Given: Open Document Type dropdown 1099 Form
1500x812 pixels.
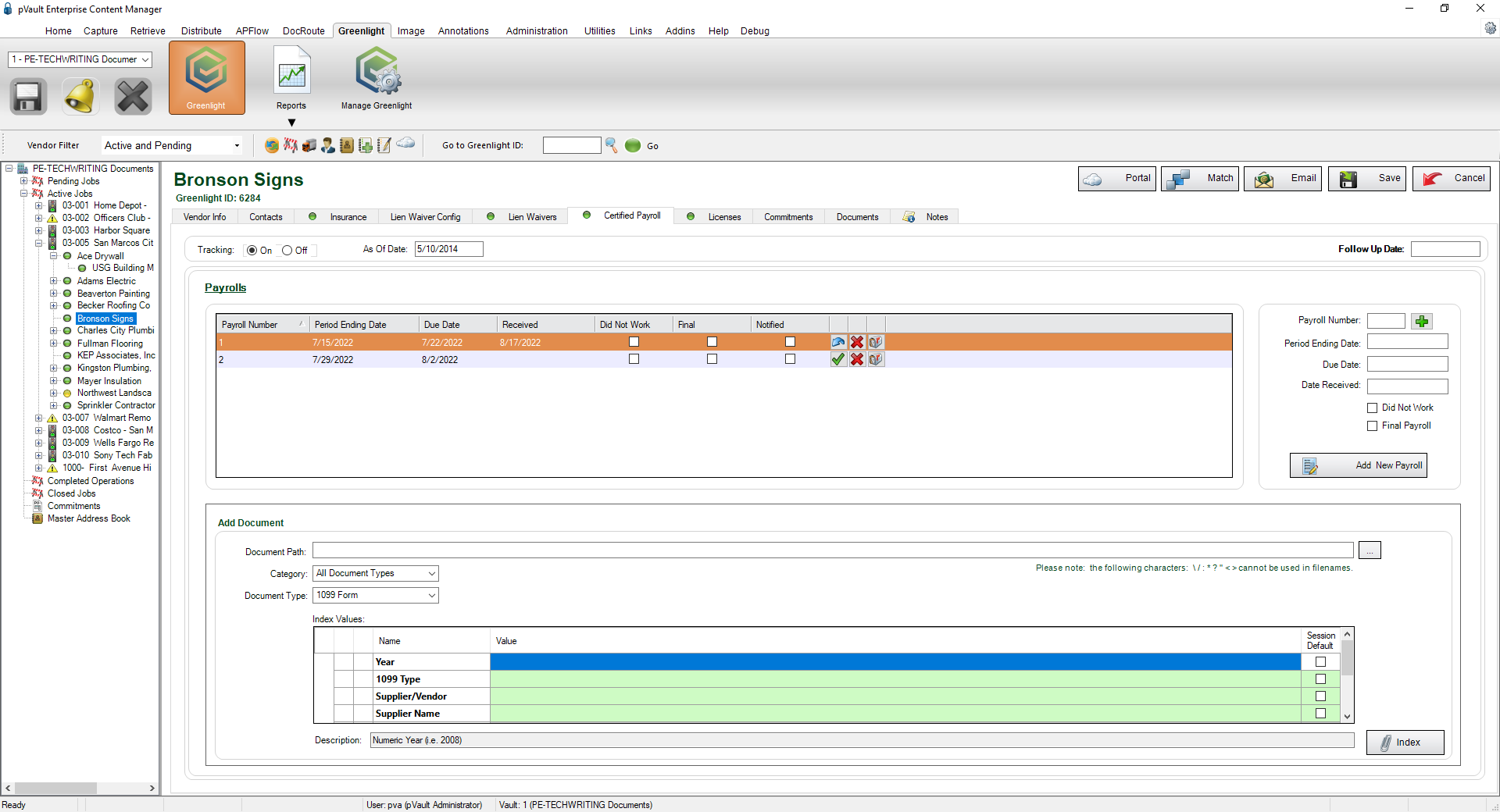Looking at the screenshot, I should tap(376, 595).
